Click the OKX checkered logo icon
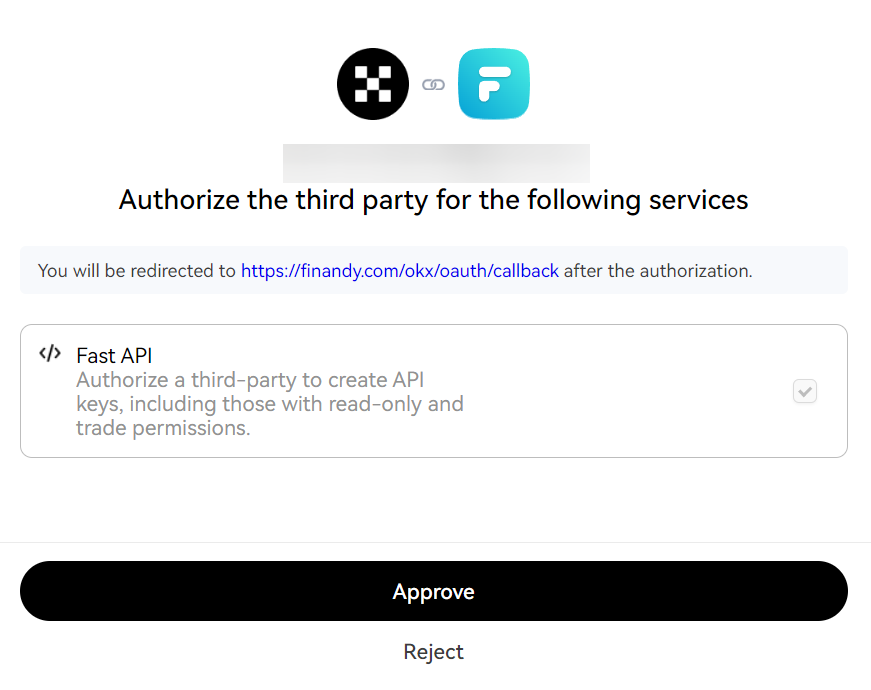The width and height of the screenshot is (871, 690). pos(373,85)
